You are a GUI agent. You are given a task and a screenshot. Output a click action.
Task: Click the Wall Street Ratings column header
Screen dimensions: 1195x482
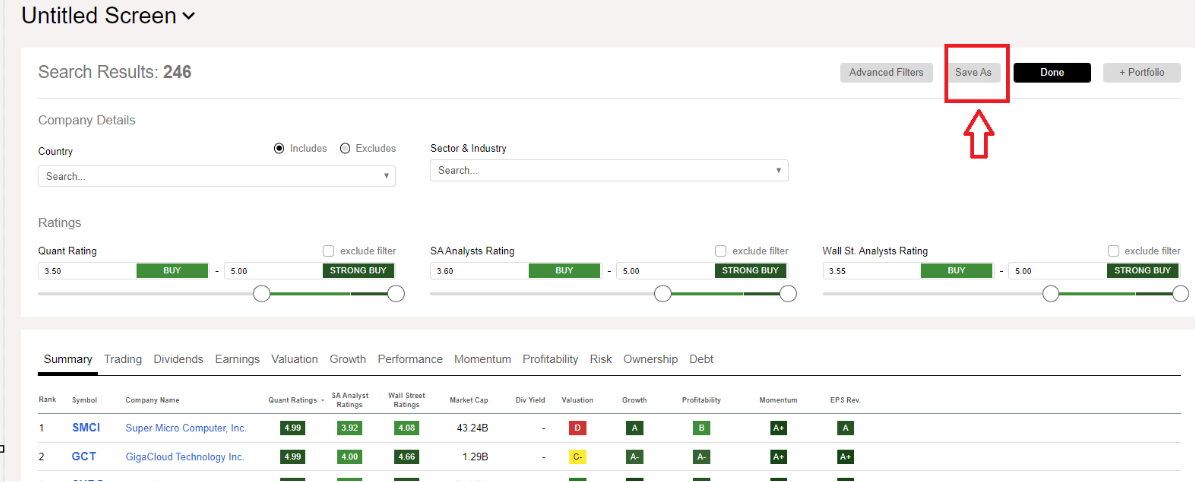(406, 400)
